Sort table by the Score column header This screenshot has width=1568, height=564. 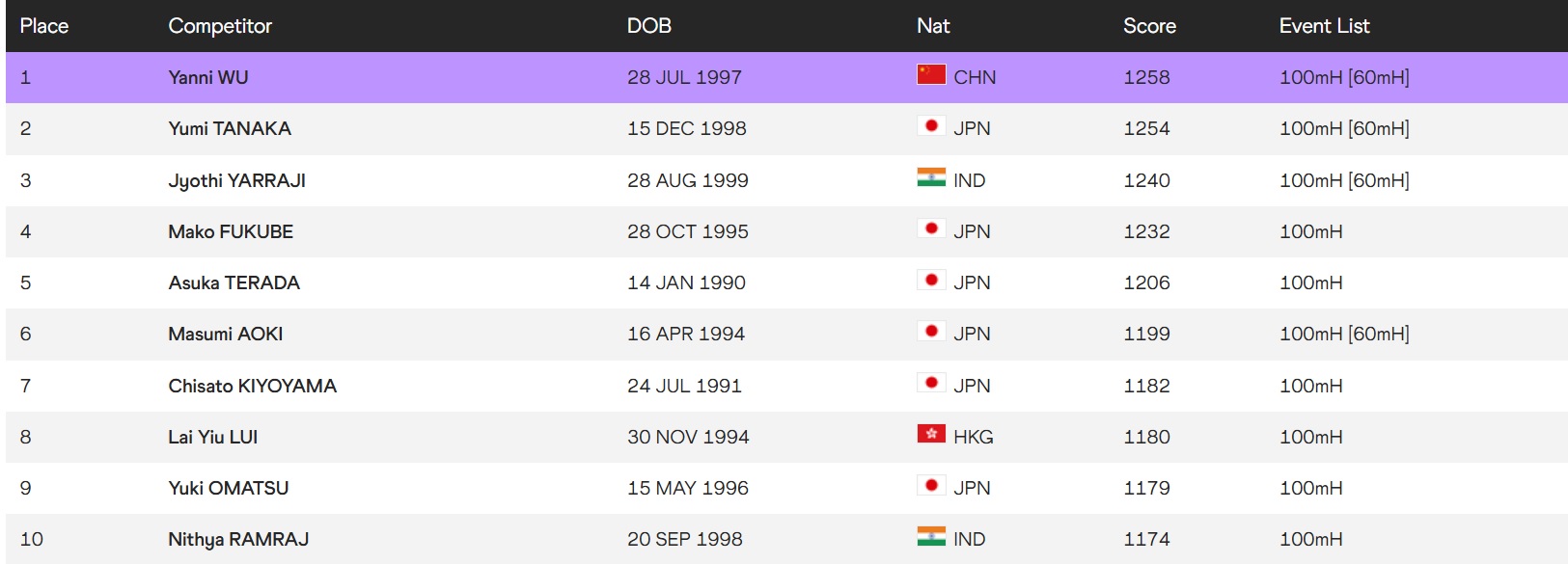(1149, 26)
